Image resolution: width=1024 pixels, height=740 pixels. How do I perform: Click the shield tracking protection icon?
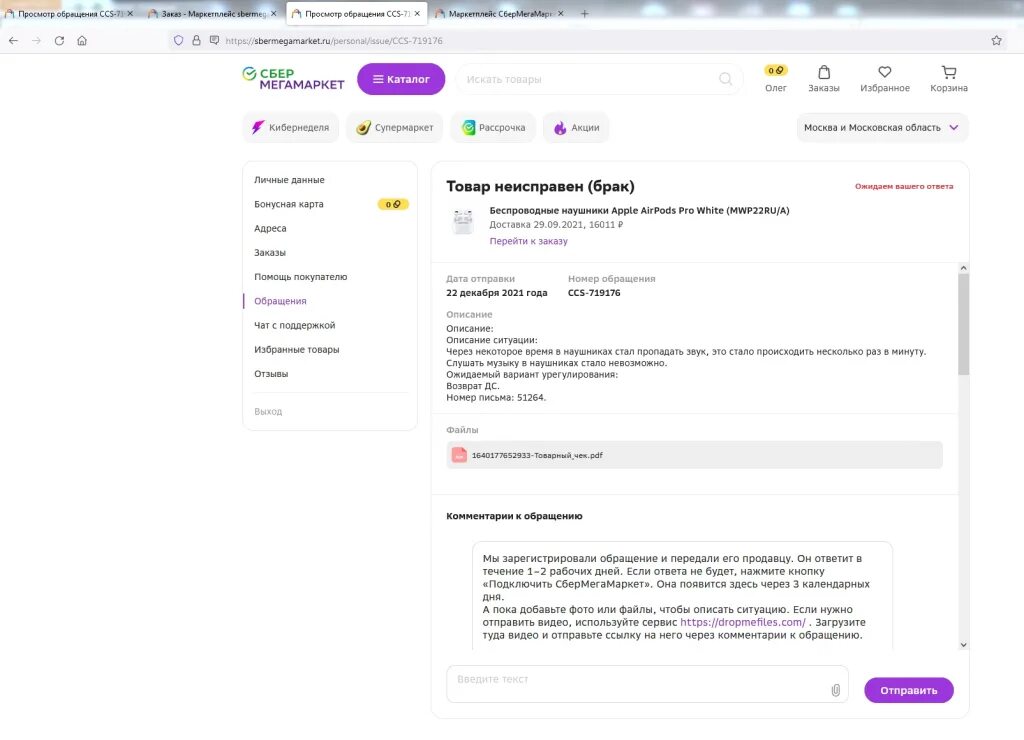point(178,40)
